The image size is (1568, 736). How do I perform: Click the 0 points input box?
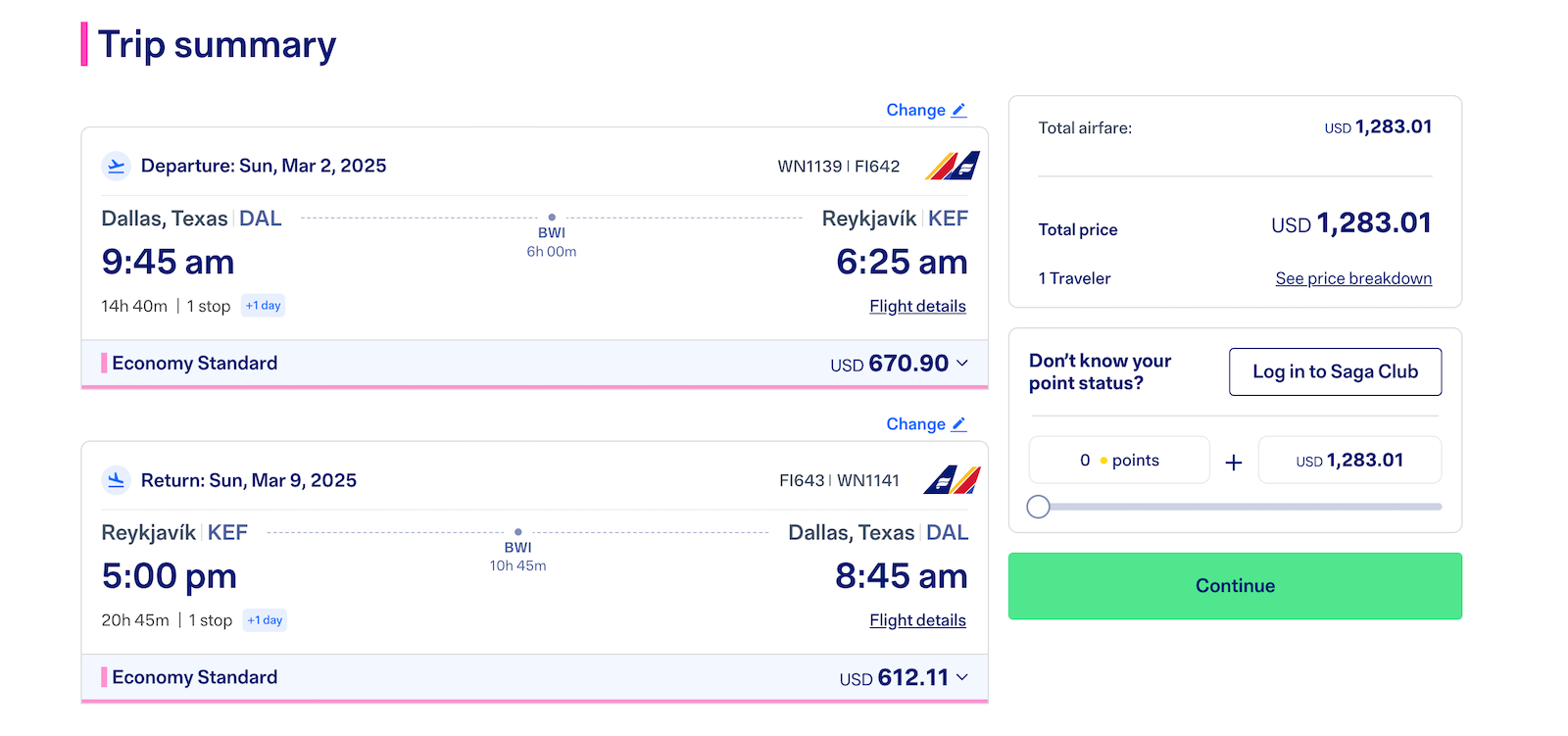[x=1119, y=461]
